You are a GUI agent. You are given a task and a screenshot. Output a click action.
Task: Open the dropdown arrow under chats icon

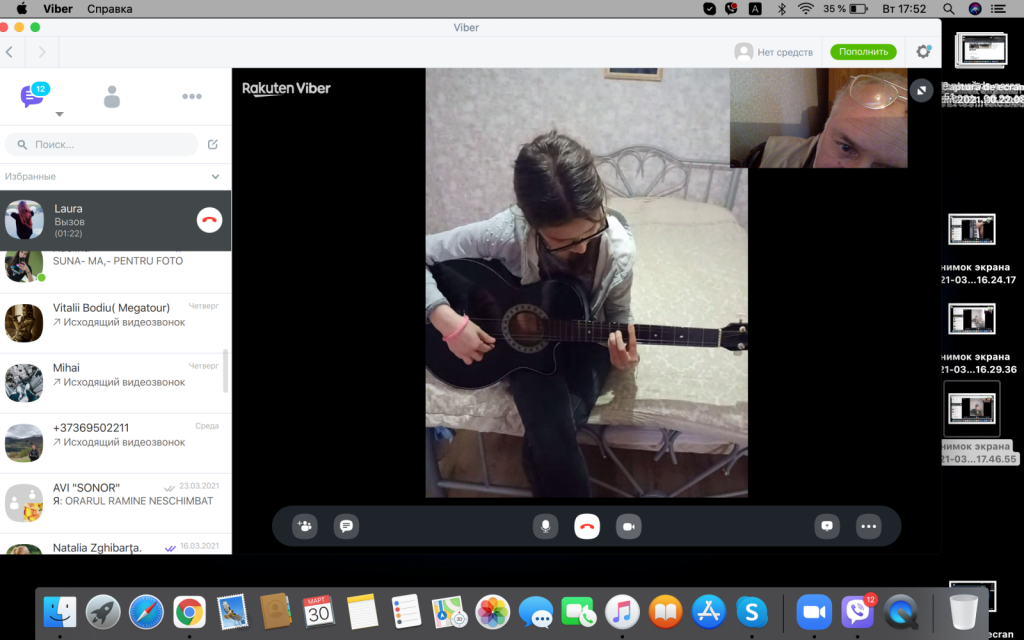click(59, 115)
